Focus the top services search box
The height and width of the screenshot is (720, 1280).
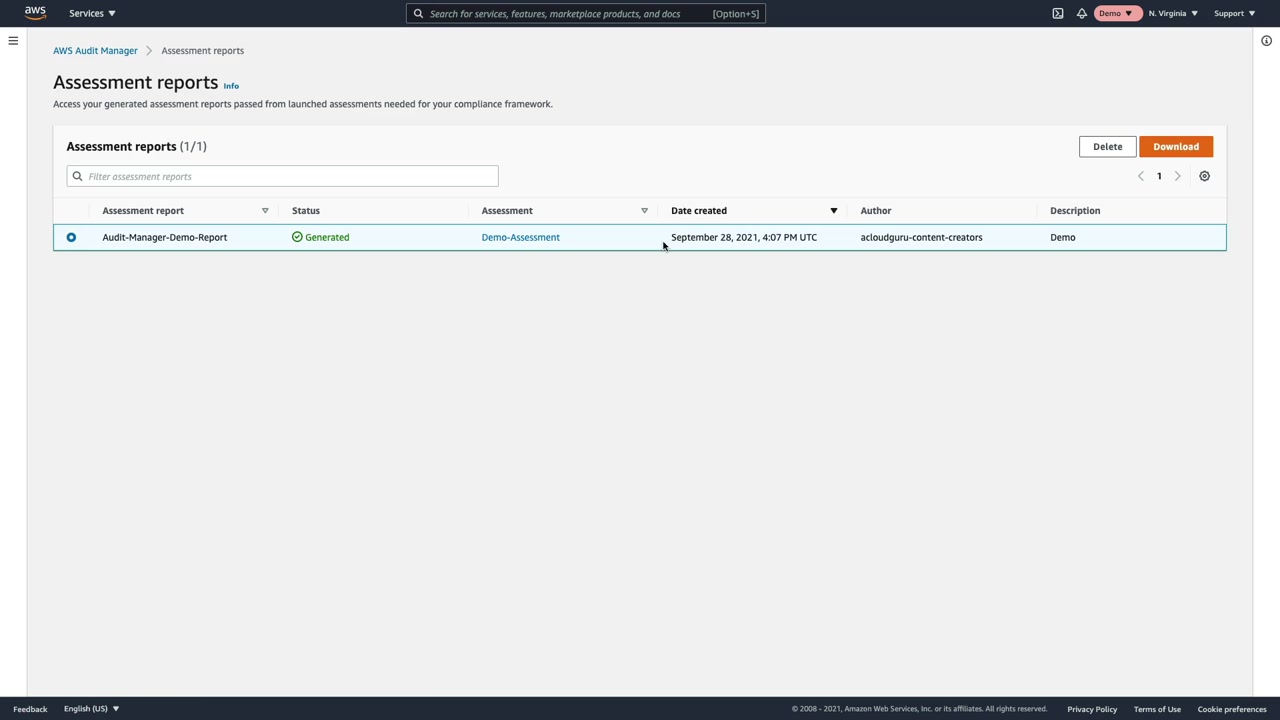(x=586, y=14)
